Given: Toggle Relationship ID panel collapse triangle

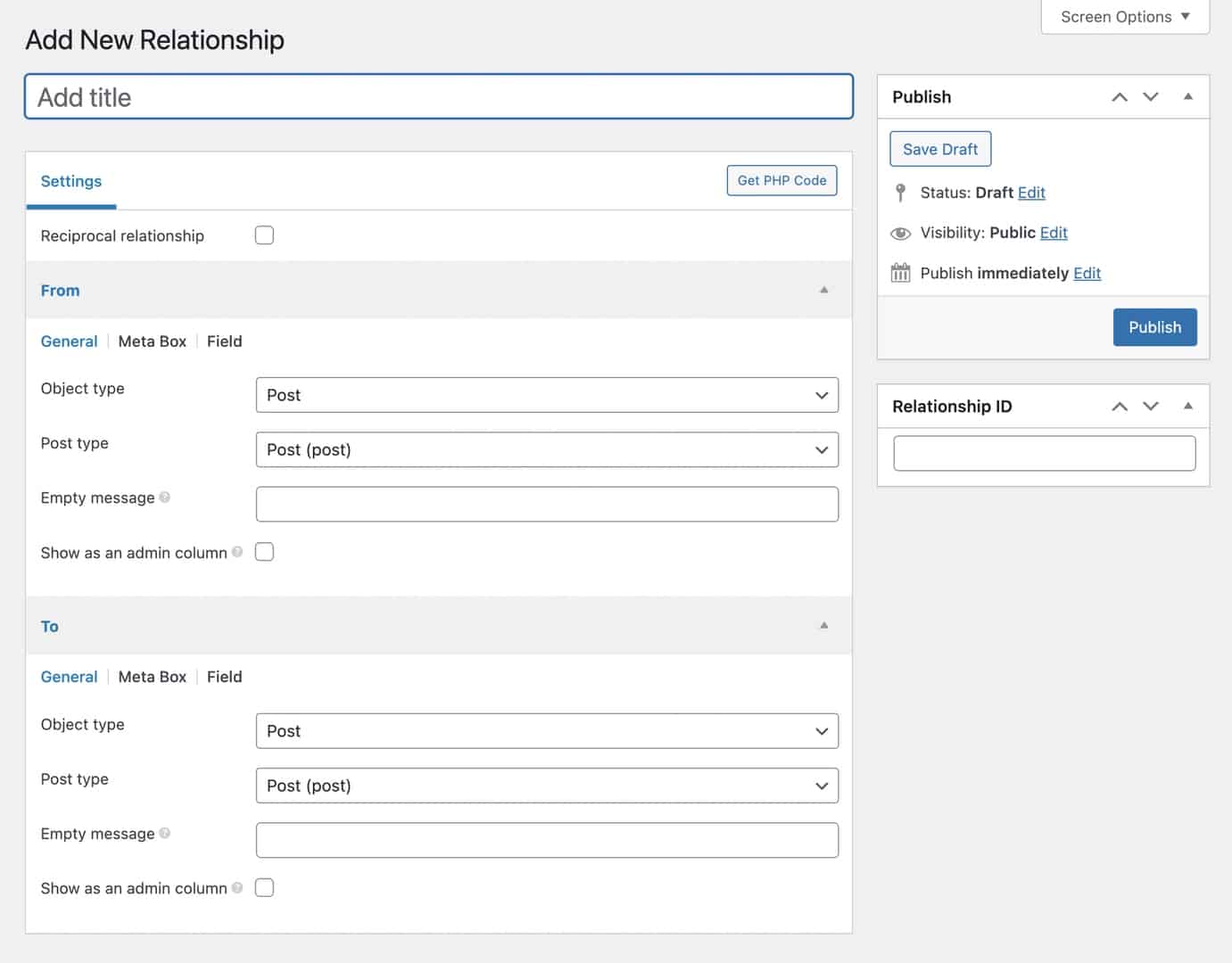Looking at the screenshot, I should tap(1188, 406).
